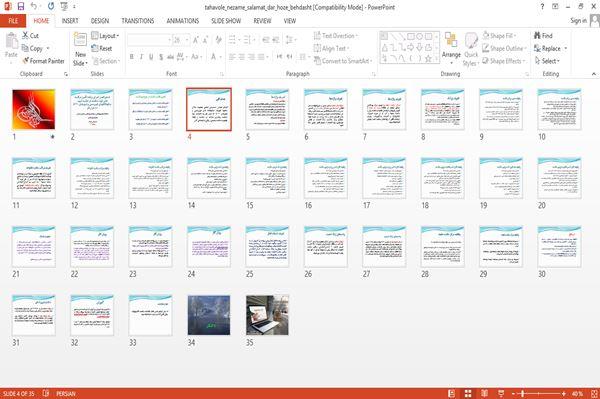Click Sign in link
This screenshot has height=399, width=600.
[x=578, y=21]
